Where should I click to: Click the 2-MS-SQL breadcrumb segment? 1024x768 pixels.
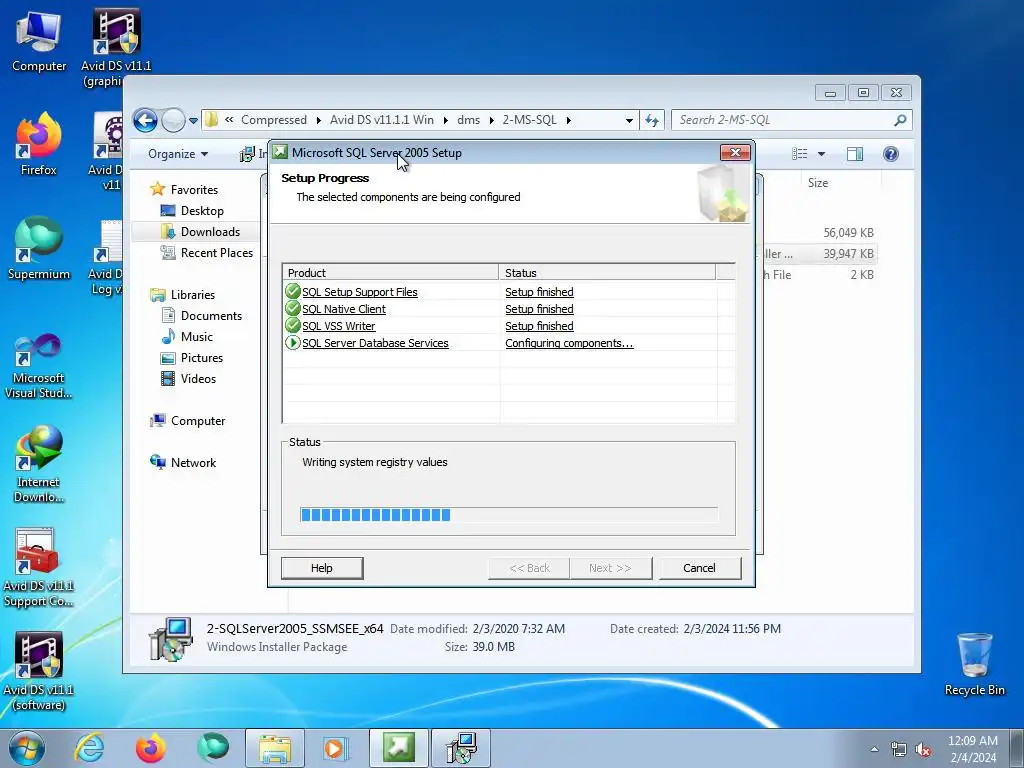point(529,120)
